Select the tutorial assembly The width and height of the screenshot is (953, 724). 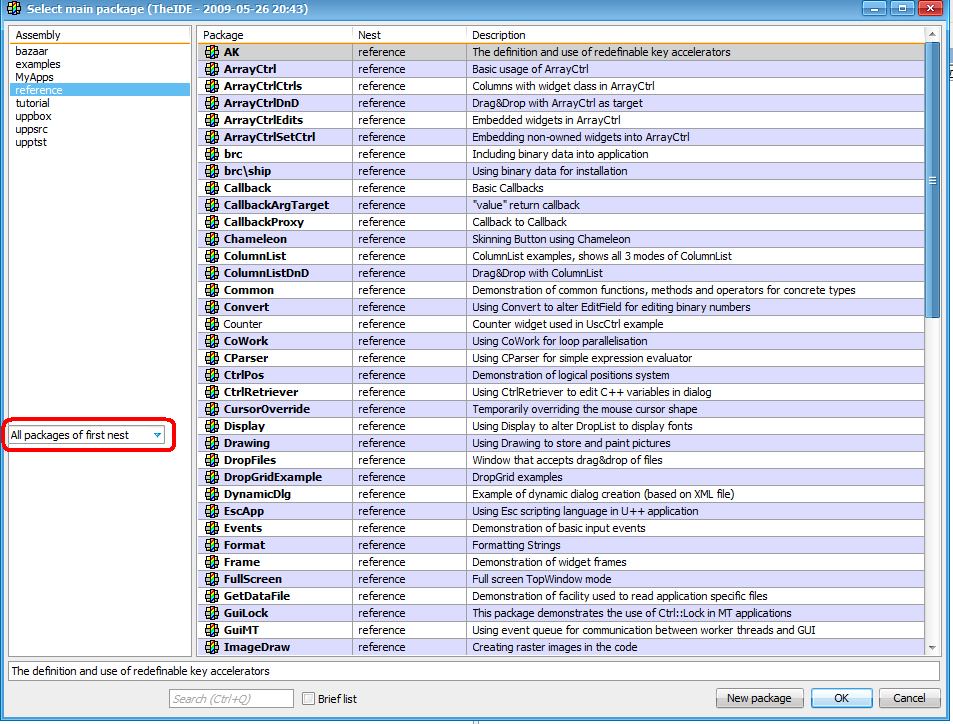click(x=33, y=103)
